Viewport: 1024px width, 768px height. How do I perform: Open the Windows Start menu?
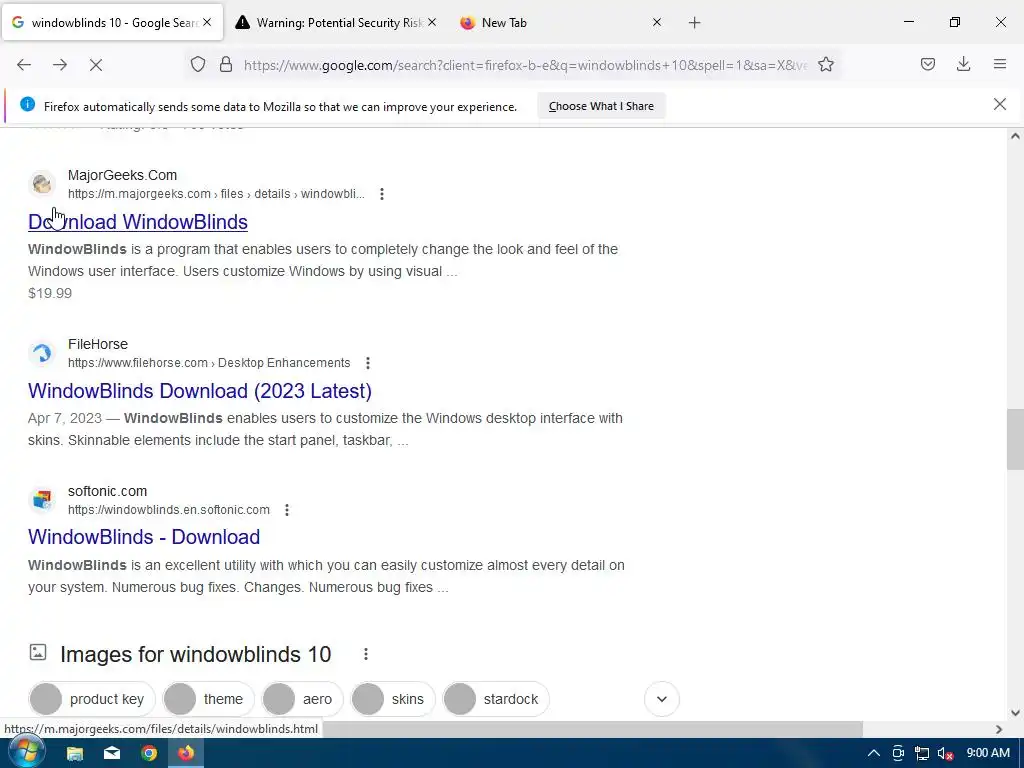tap(25, 752)
